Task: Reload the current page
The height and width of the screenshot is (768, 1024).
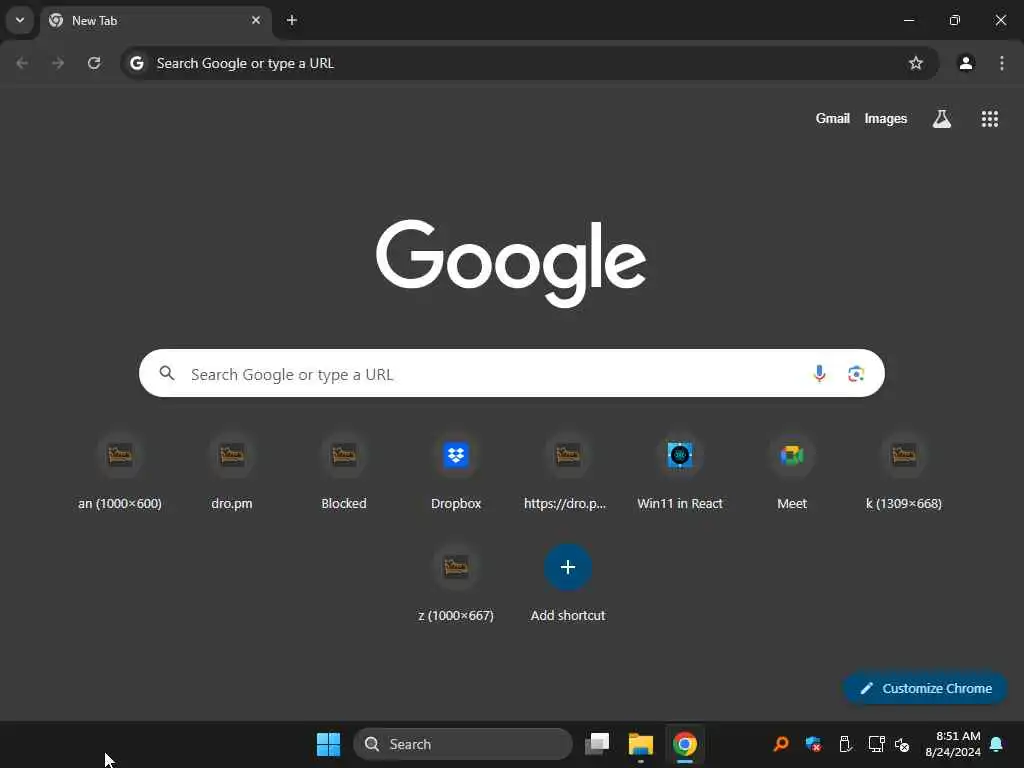Action: [94, 63]
